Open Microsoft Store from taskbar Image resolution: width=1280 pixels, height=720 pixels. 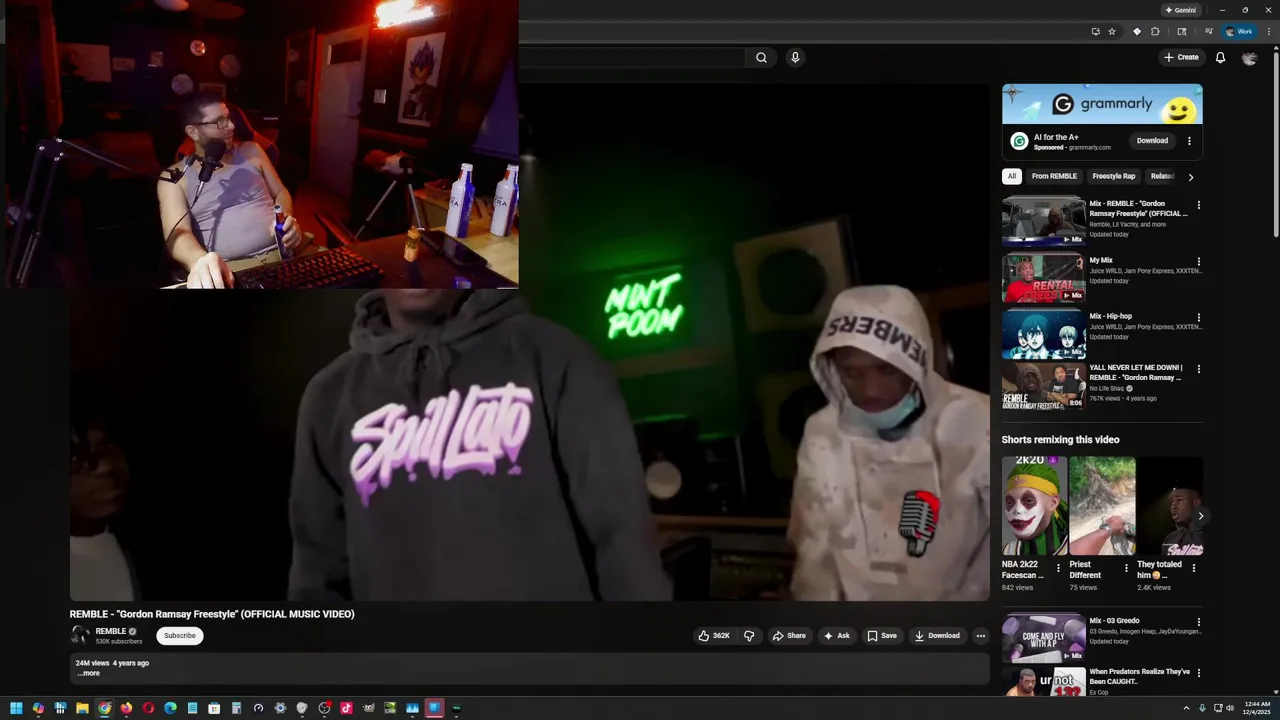tap(214, 708)
